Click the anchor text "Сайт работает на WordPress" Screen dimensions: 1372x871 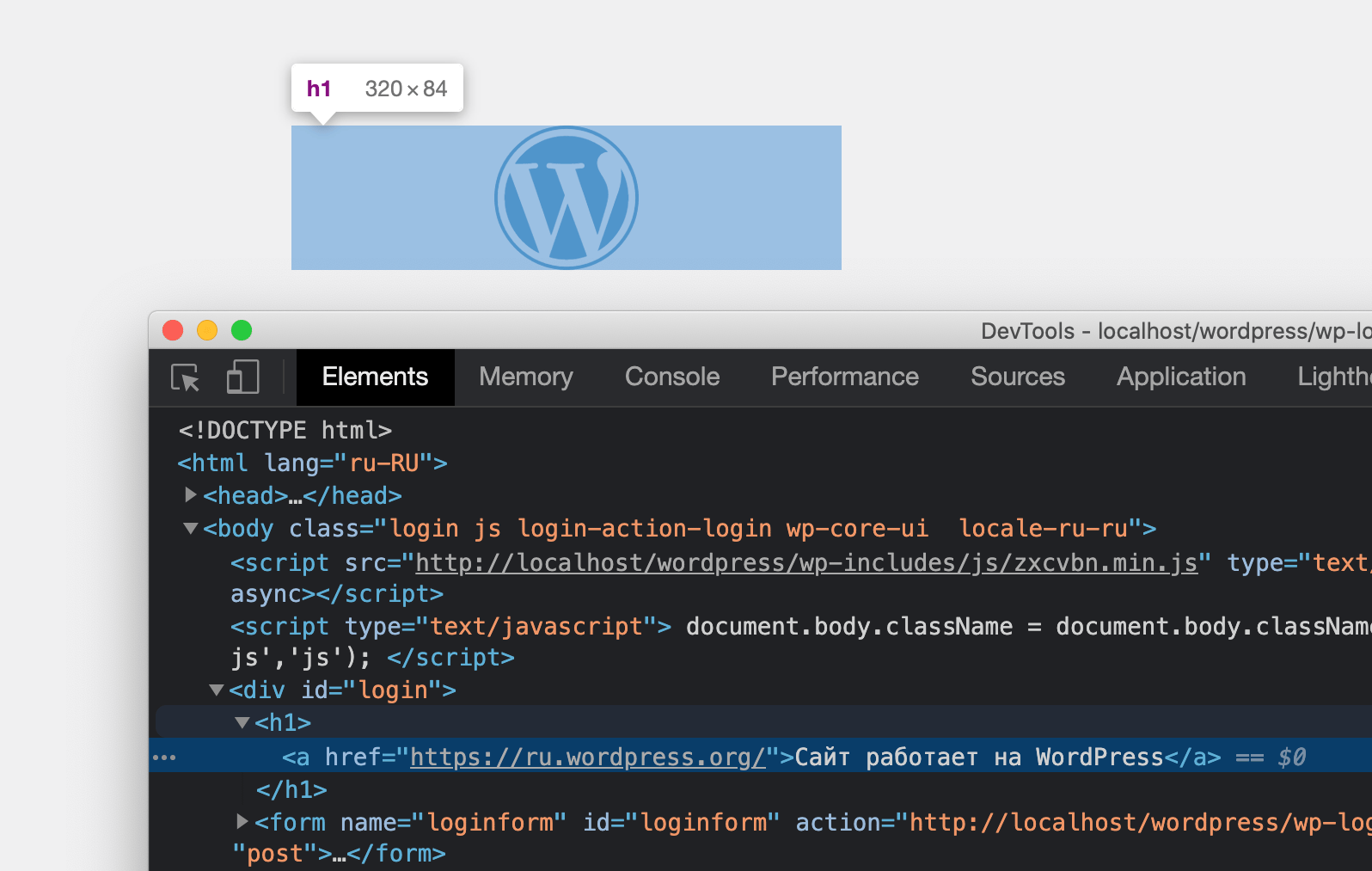(x=979, y=758)
